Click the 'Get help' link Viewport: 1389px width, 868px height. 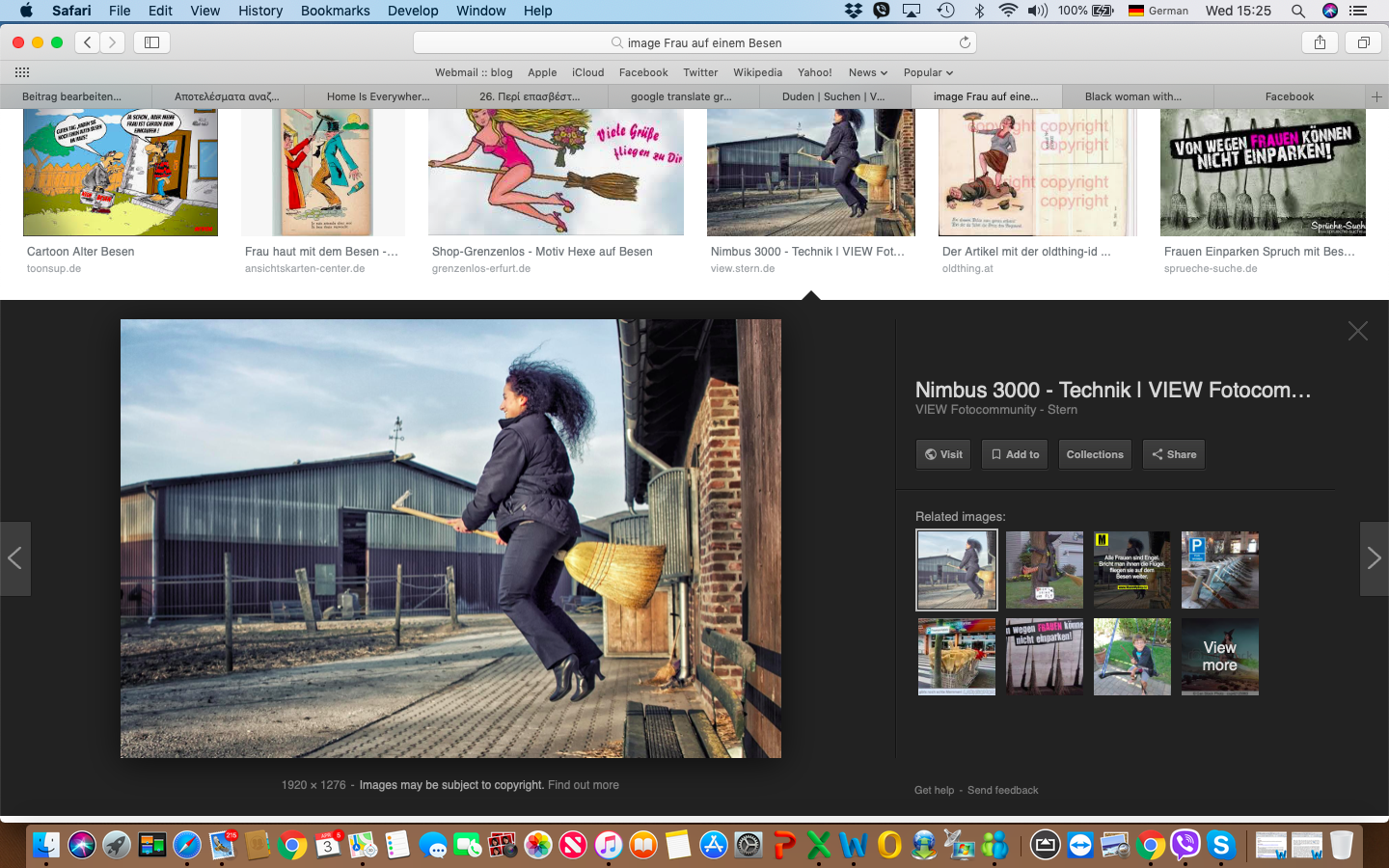pos(935,790)
